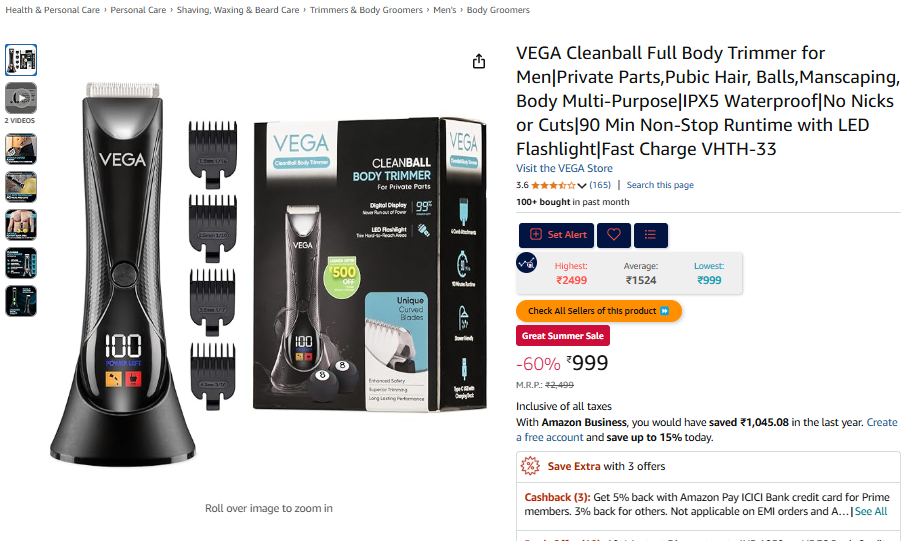This screenshot has height=541, width=911.
Task: Open Trimmers & Body Groomers breadcrumb
Action: pos(366,10)
